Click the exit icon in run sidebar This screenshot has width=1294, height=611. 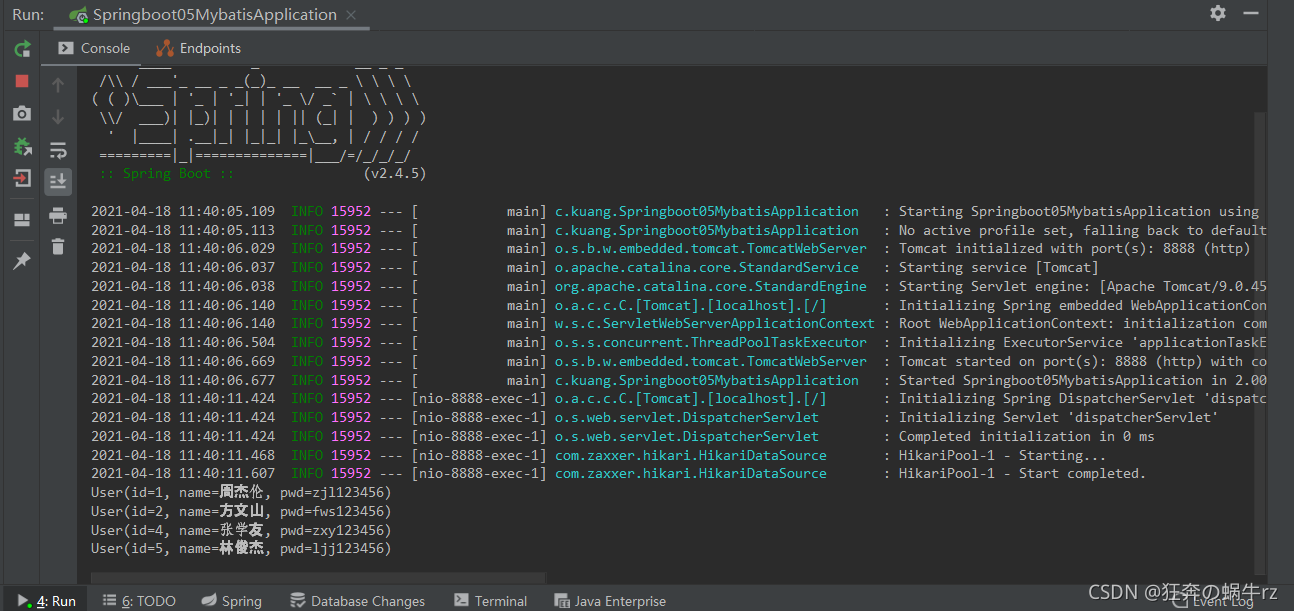point(22,179)
